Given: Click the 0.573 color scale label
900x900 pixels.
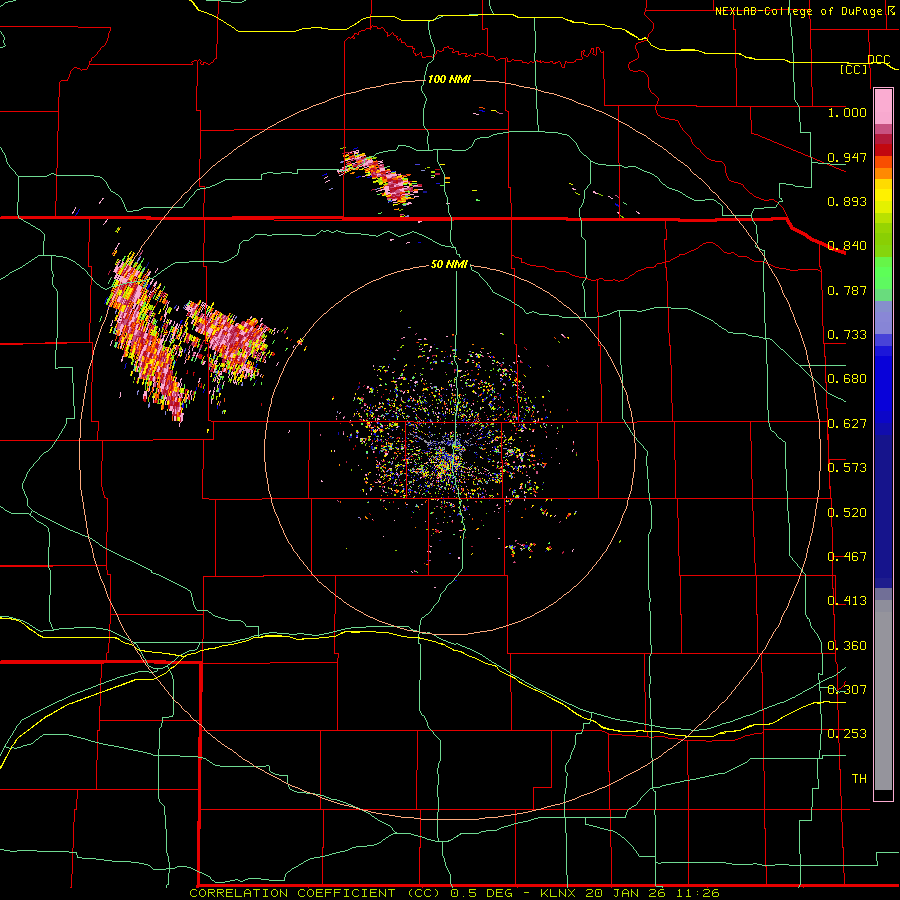Looking at the screenshot, I should coord(847,468).
